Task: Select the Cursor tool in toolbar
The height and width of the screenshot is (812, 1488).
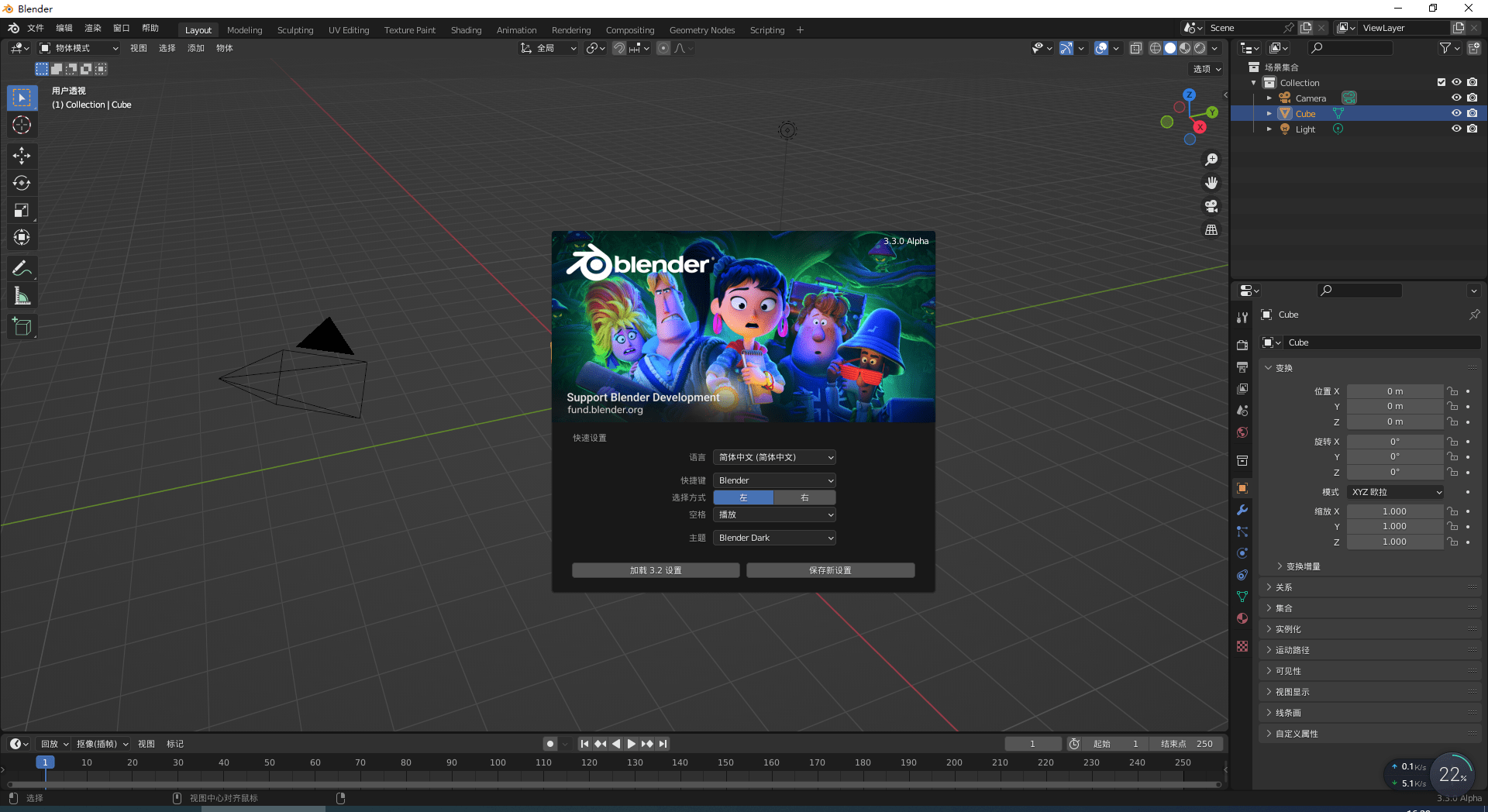Action: (22, 125)
